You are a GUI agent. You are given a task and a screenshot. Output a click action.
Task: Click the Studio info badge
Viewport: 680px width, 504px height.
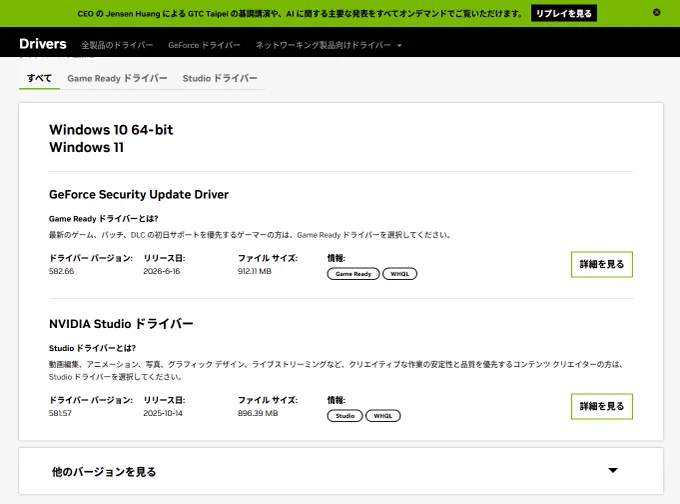pyautogui.click(x=345, y=416)
